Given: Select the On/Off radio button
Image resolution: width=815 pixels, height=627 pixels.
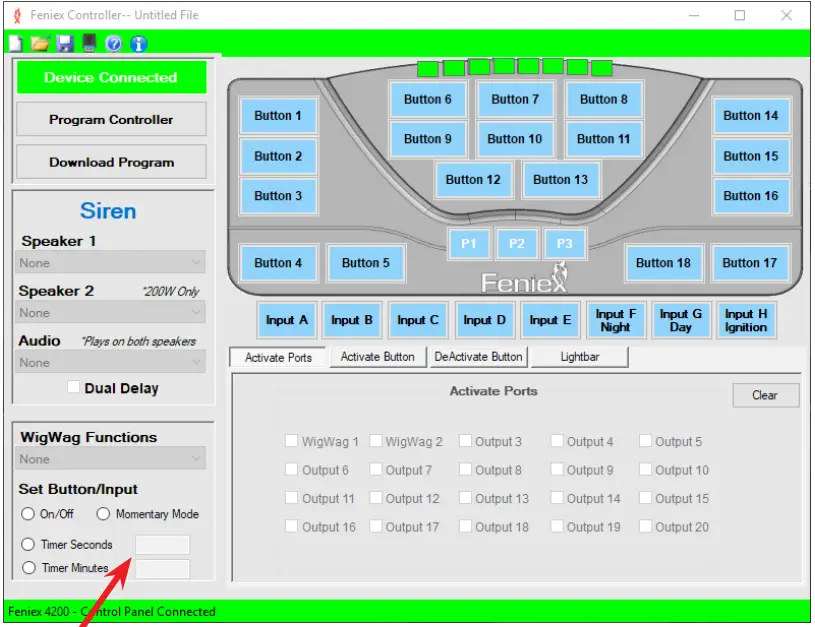Looking at the screenshot, I should click(x=28, y=514).
